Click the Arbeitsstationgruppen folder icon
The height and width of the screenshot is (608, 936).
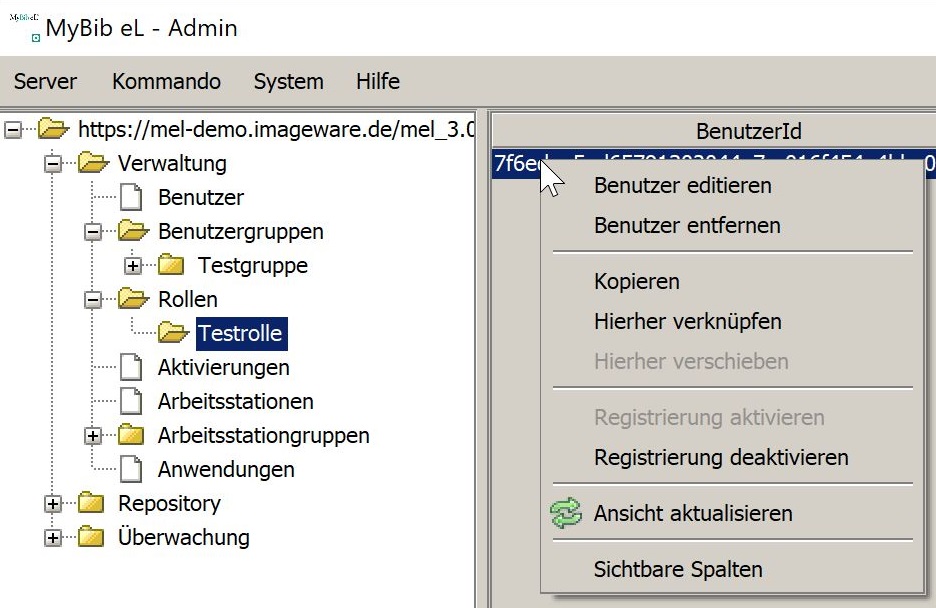tap(131, 435)
